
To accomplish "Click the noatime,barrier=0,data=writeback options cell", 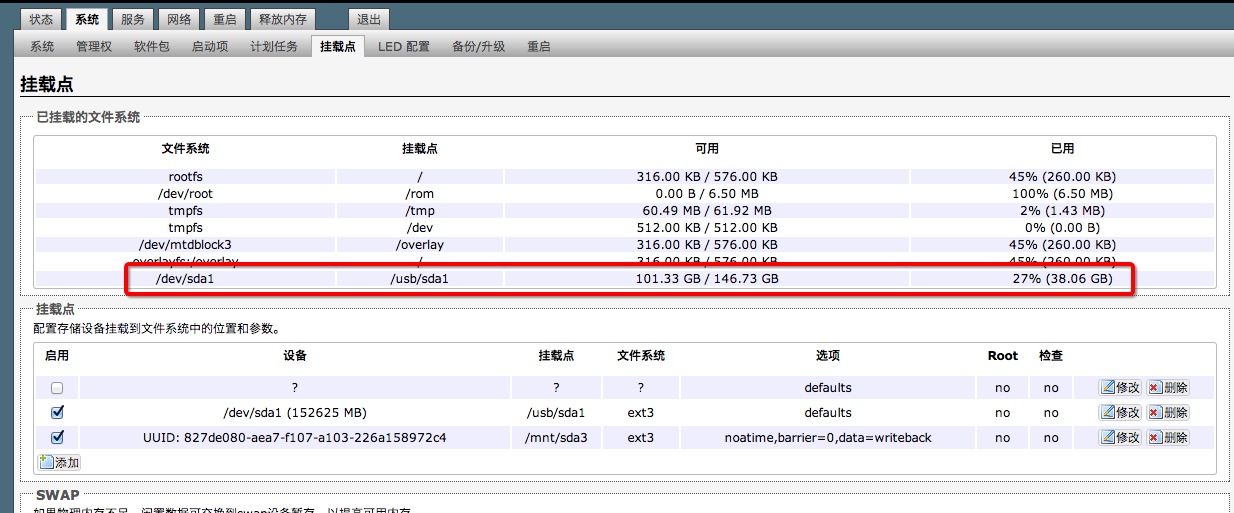I will pyautogui.click(x=828, y=437).
